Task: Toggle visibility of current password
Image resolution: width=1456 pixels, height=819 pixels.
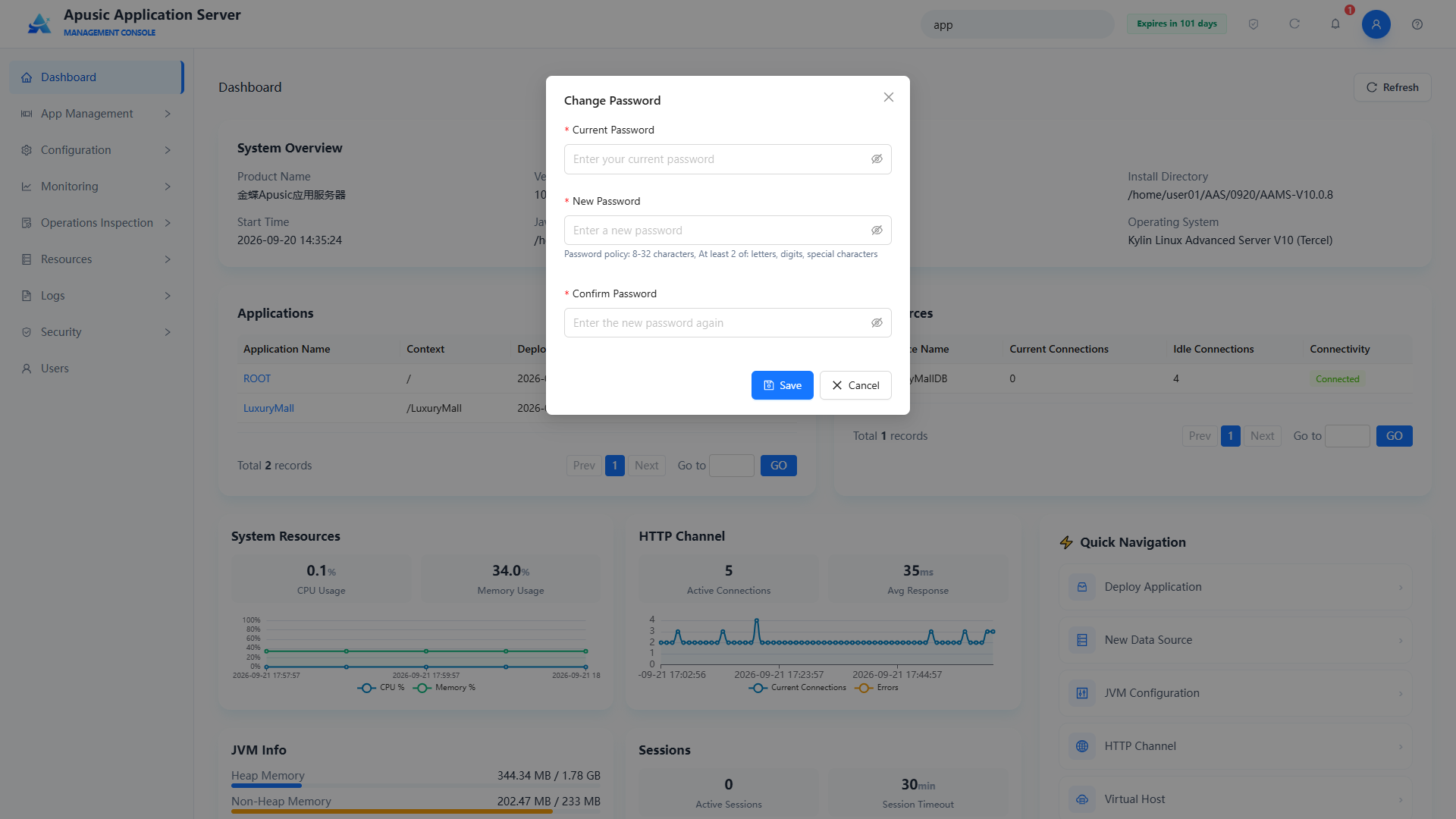Action: point(877,159)
